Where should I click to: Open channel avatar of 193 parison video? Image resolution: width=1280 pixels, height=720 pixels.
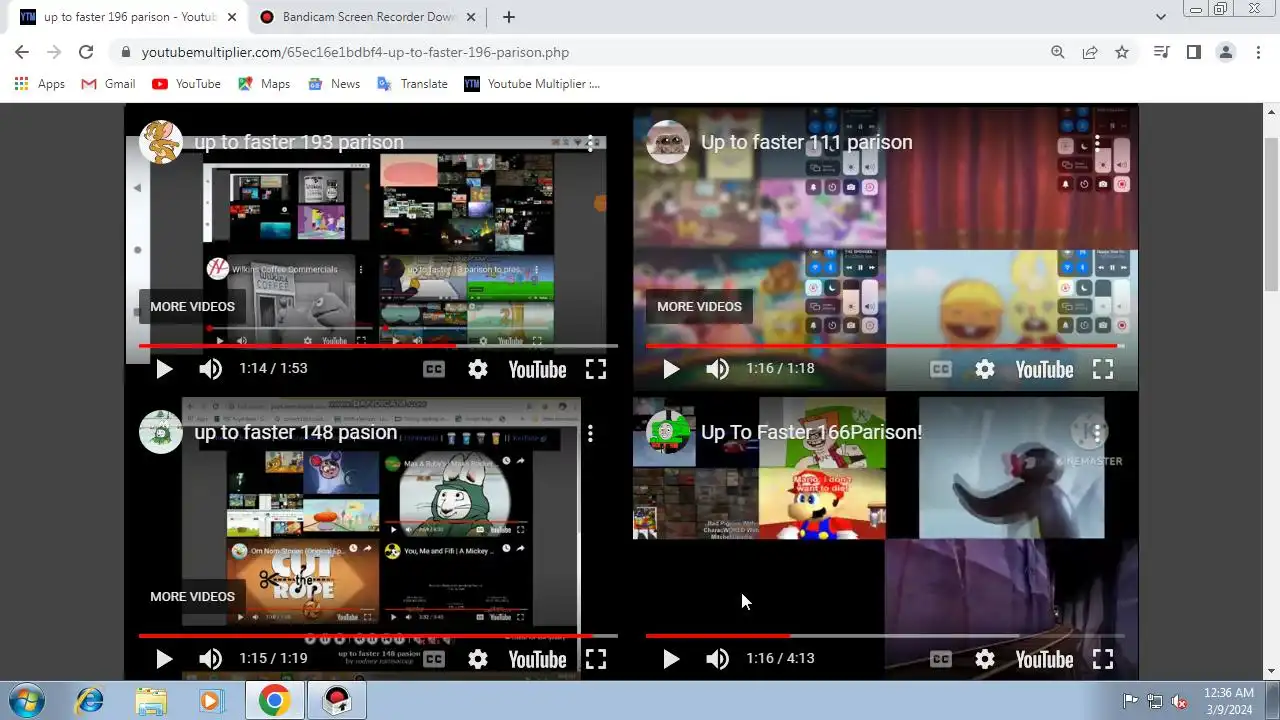click(161, 142)
